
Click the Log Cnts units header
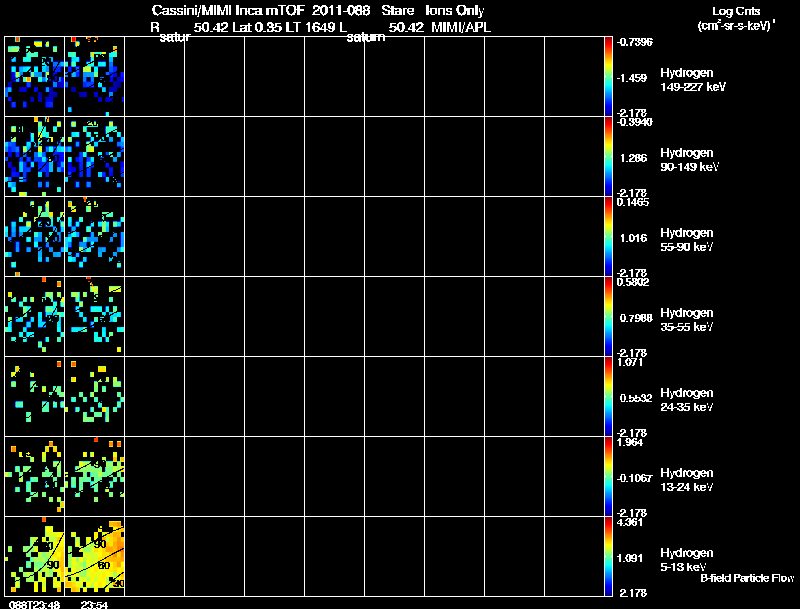736,19
